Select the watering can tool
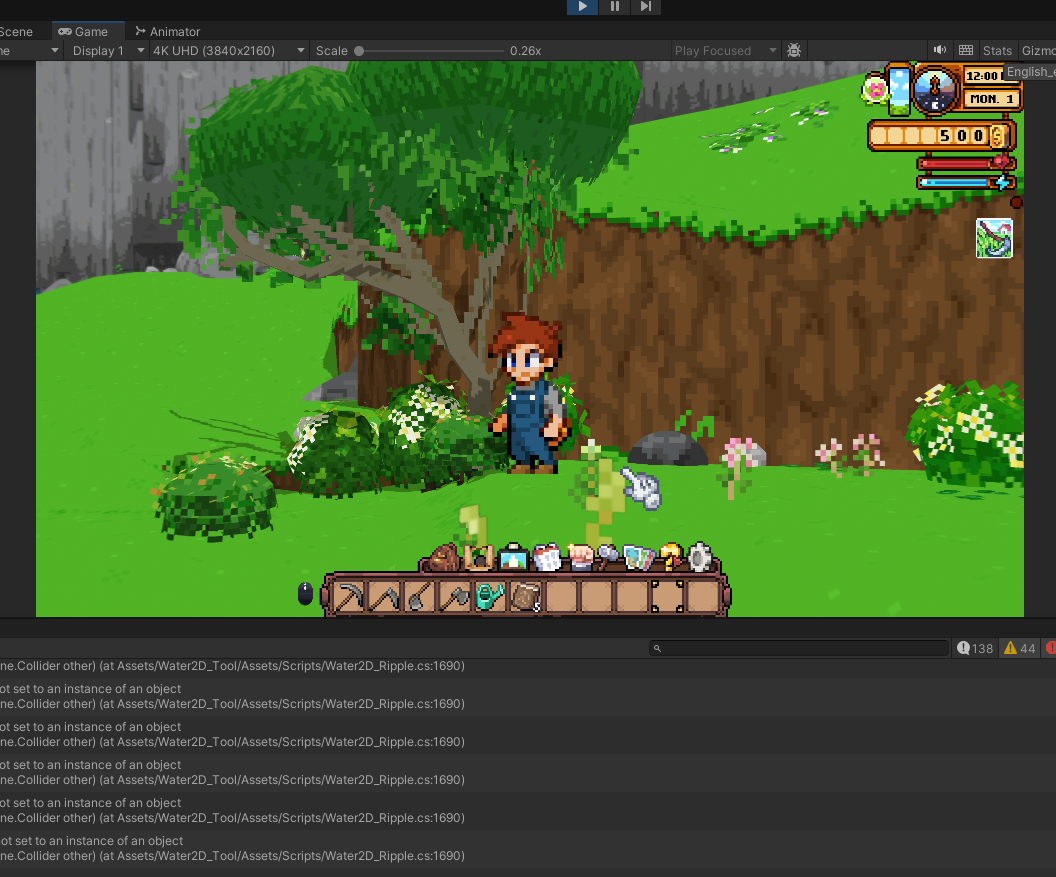The height and width of the screenshot is (877, 1056). [488, 596]
